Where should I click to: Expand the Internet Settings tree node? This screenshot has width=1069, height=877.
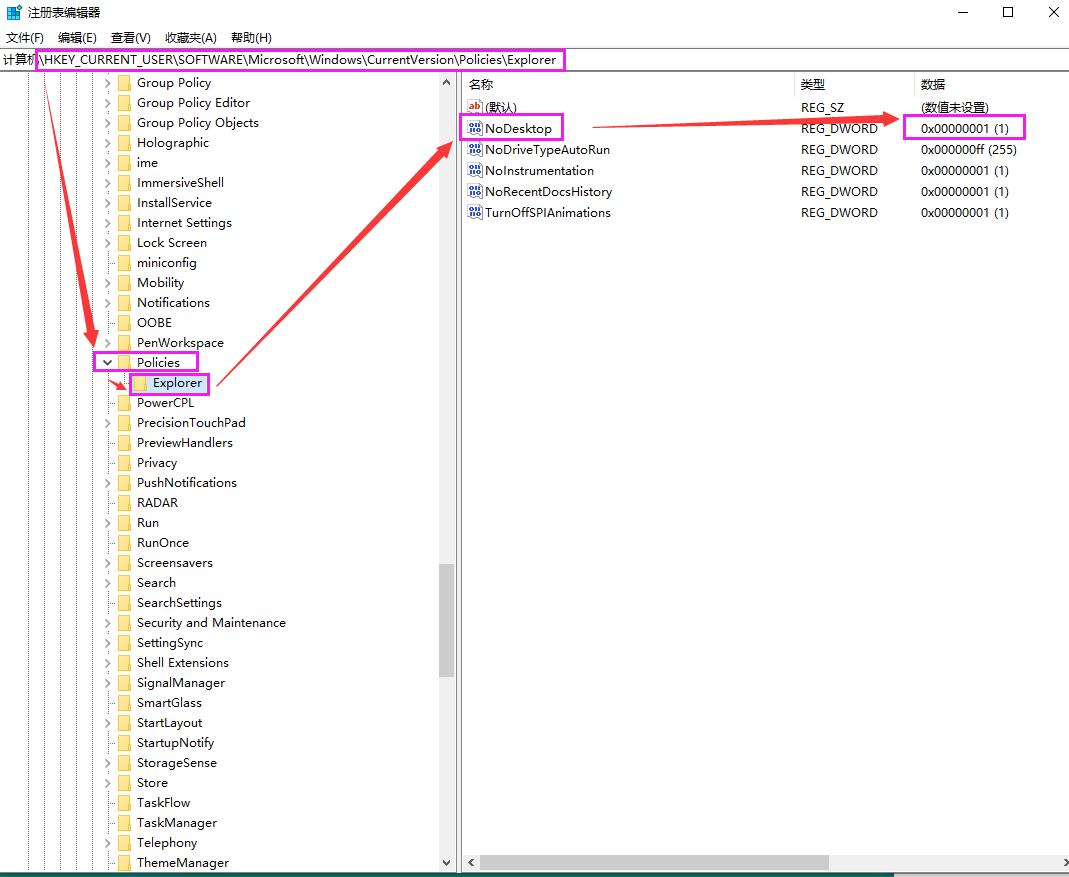point(108,223)
